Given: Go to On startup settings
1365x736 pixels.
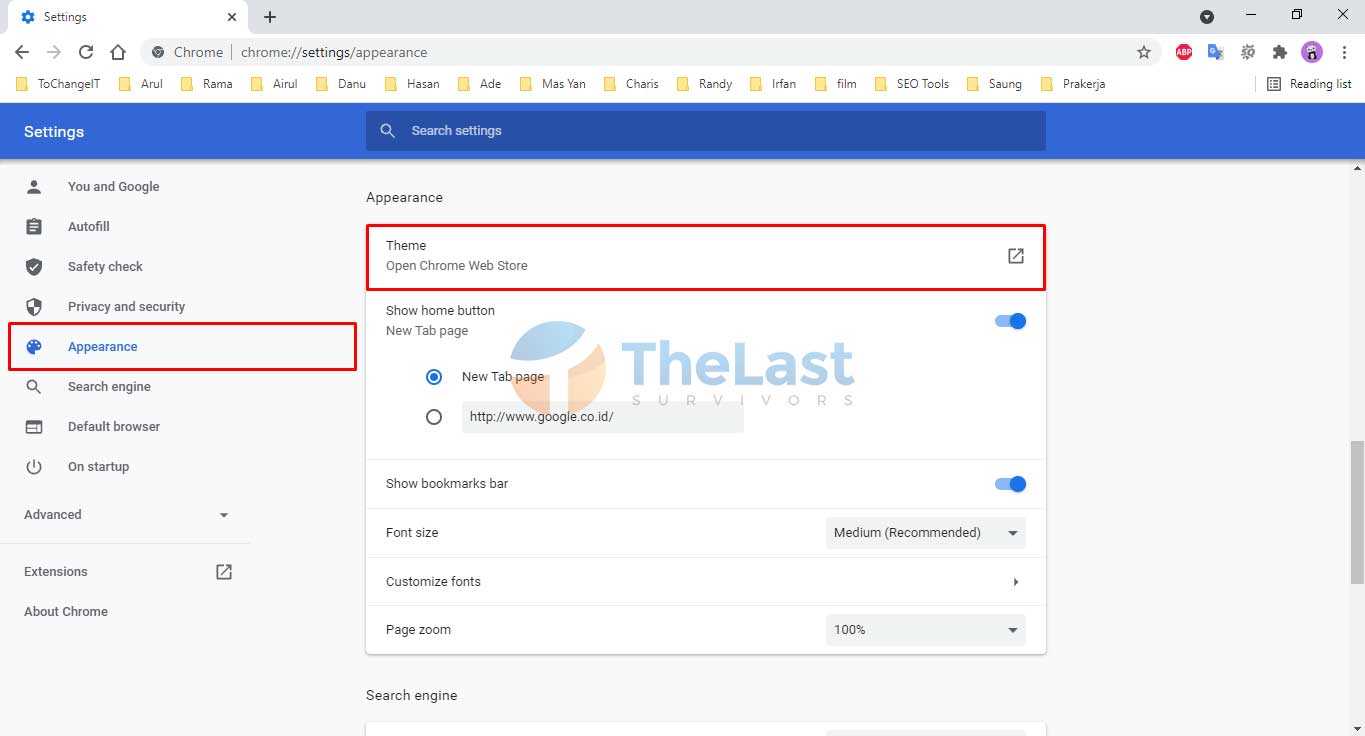Looking at the screenshot, I should click(x=98, y=467).
